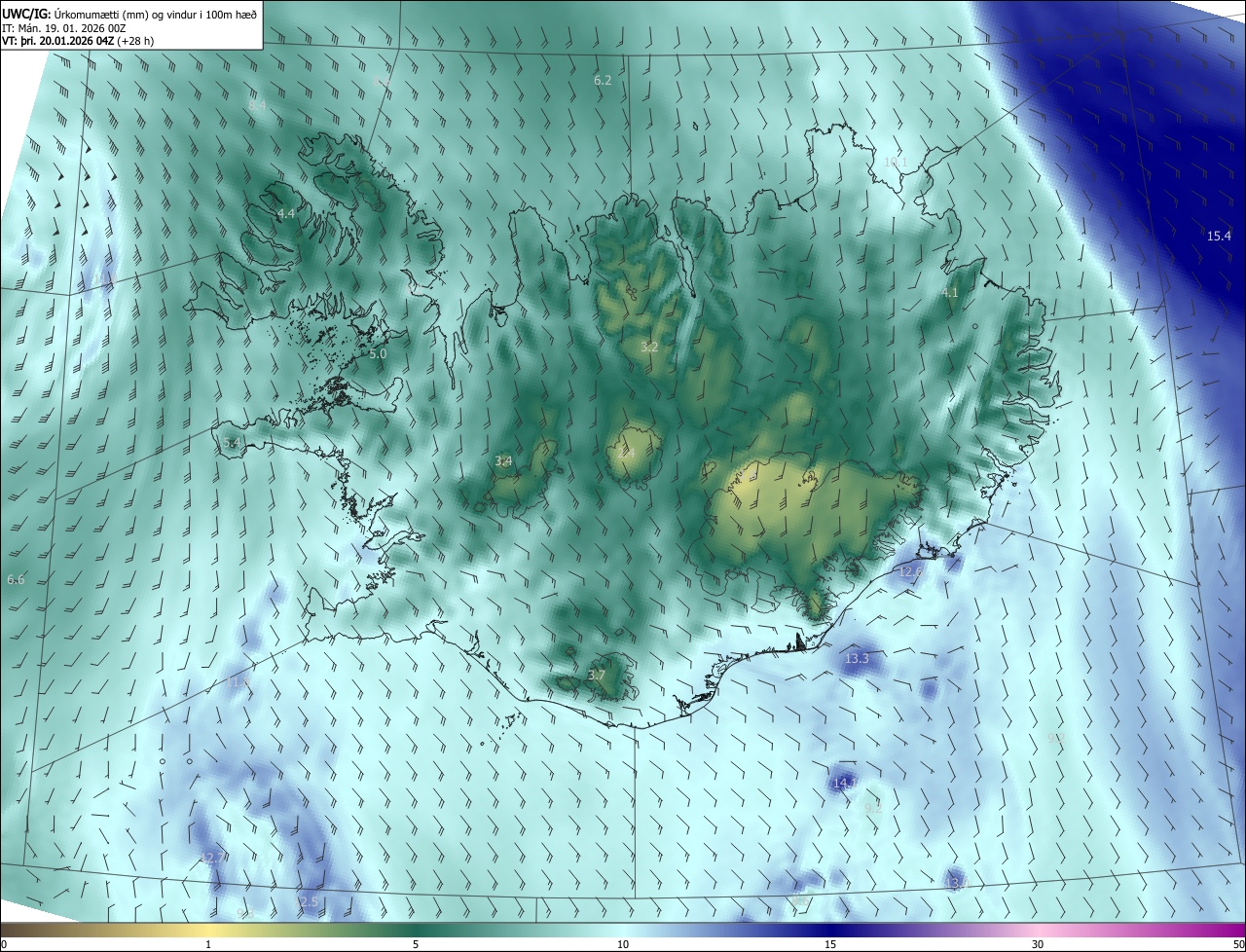The width and height of the screenshot is (1246, 952).
Task: Click the 5.4 value label on the western peninsula
Action: pos(232,443)
